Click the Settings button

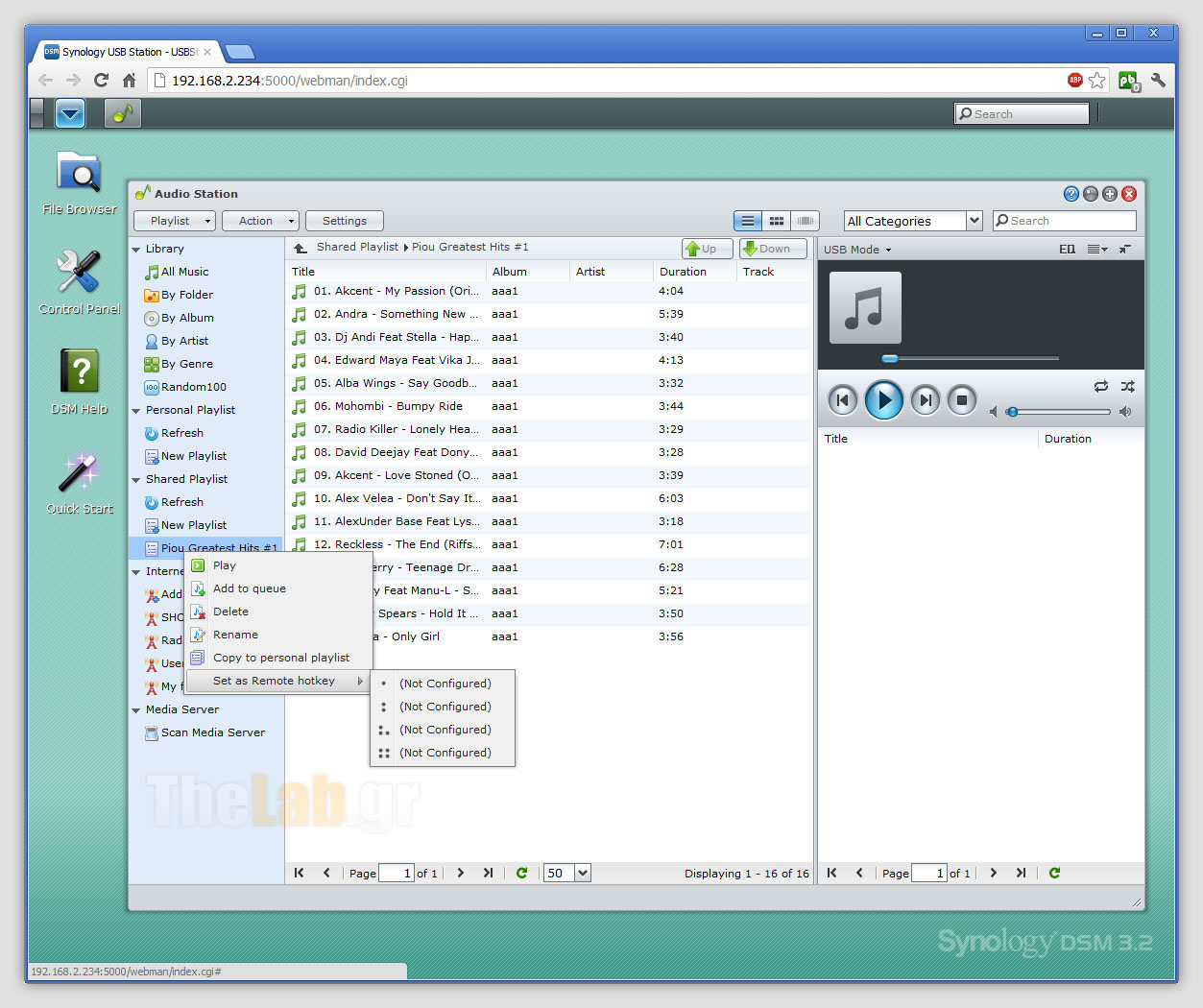click(345, 221)
